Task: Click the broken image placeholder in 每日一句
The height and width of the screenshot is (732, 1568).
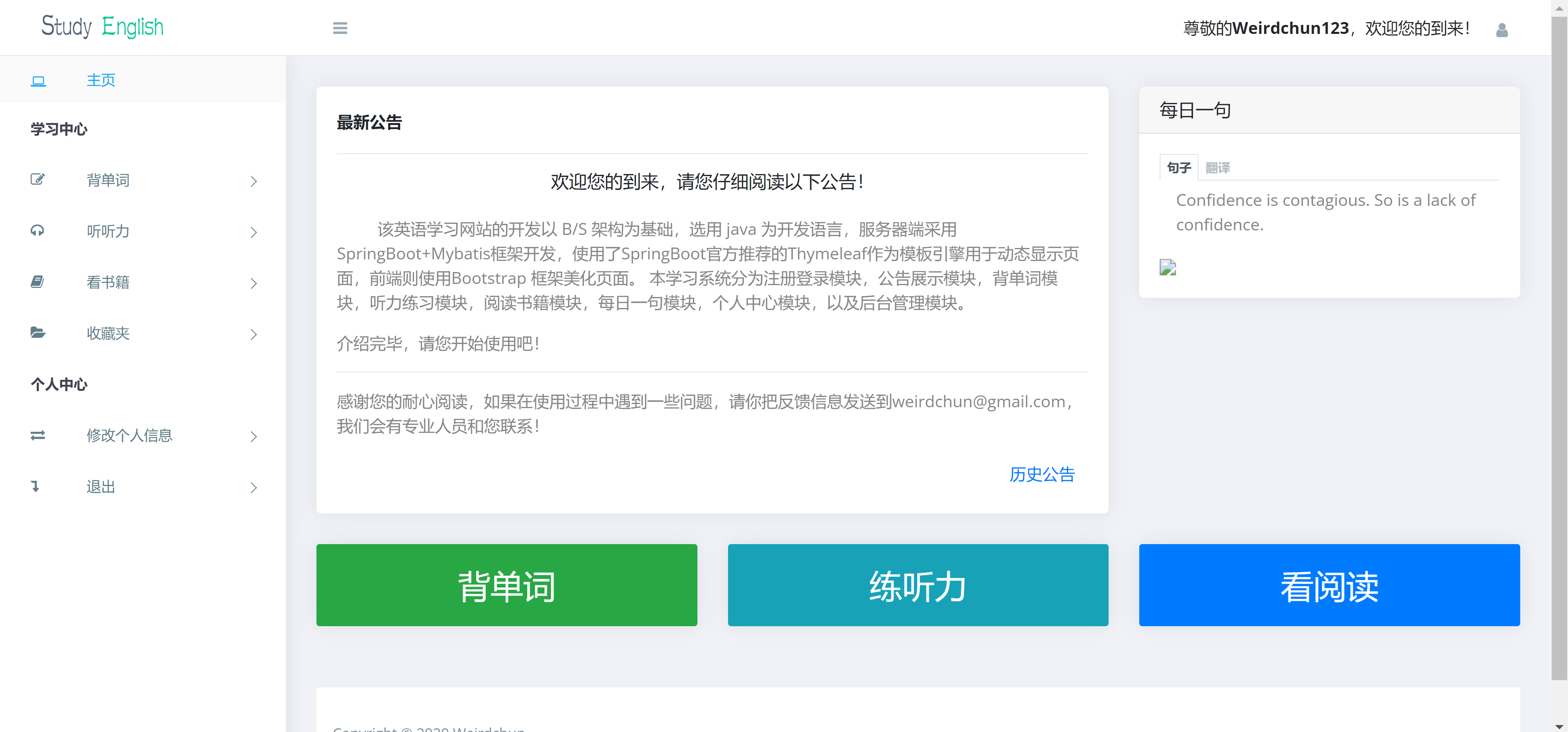Action: coord(1167,267)
